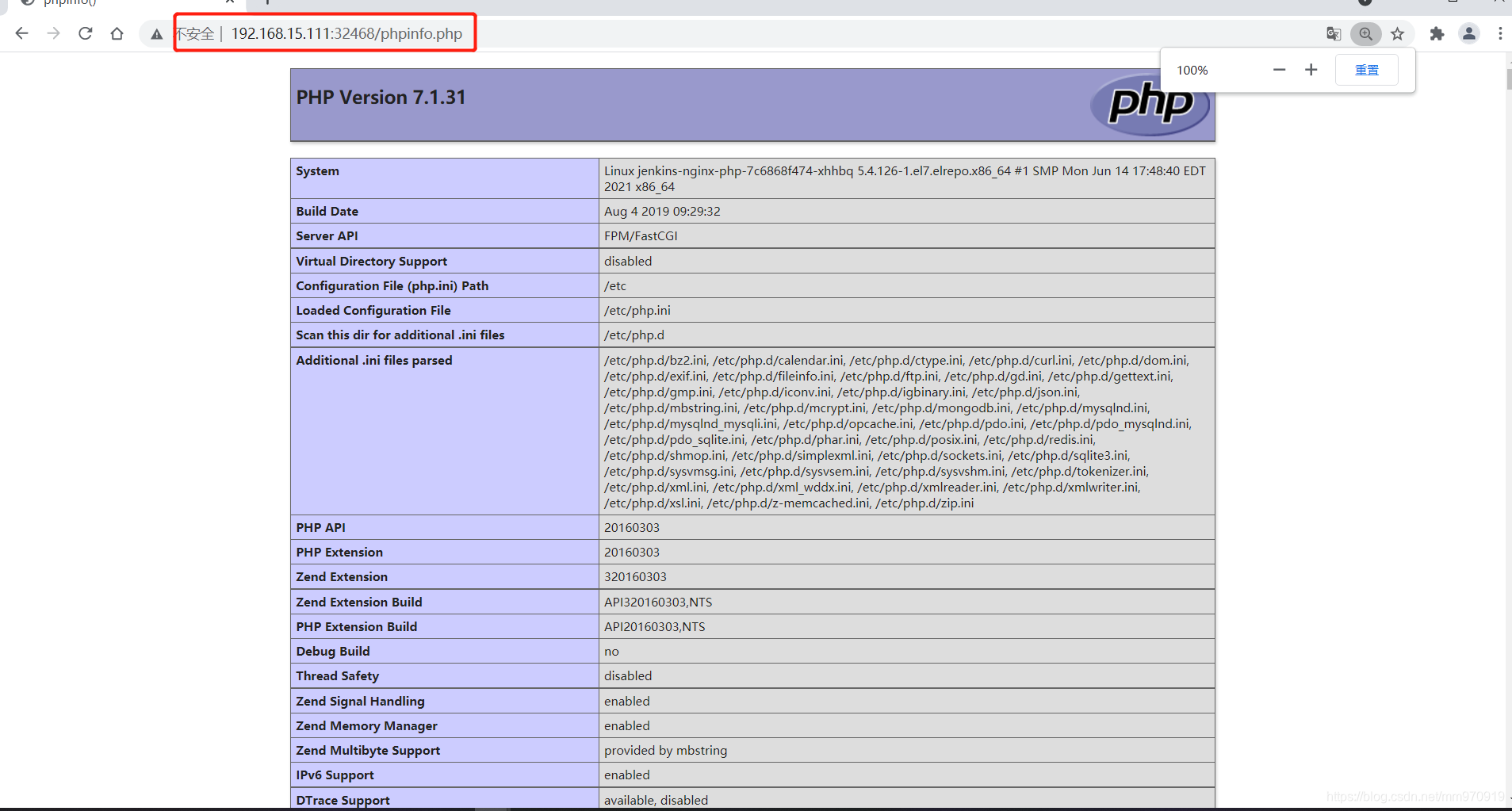The image size is (1512, 811).
Task: Open the browser home page
Action: pos(117,33)
